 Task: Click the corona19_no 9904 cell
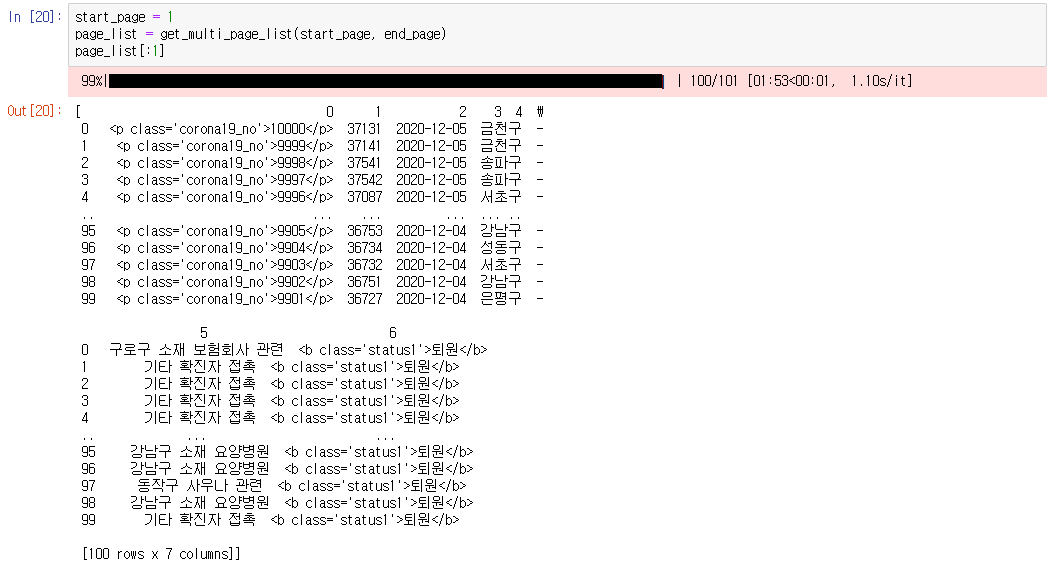(225, 248)
